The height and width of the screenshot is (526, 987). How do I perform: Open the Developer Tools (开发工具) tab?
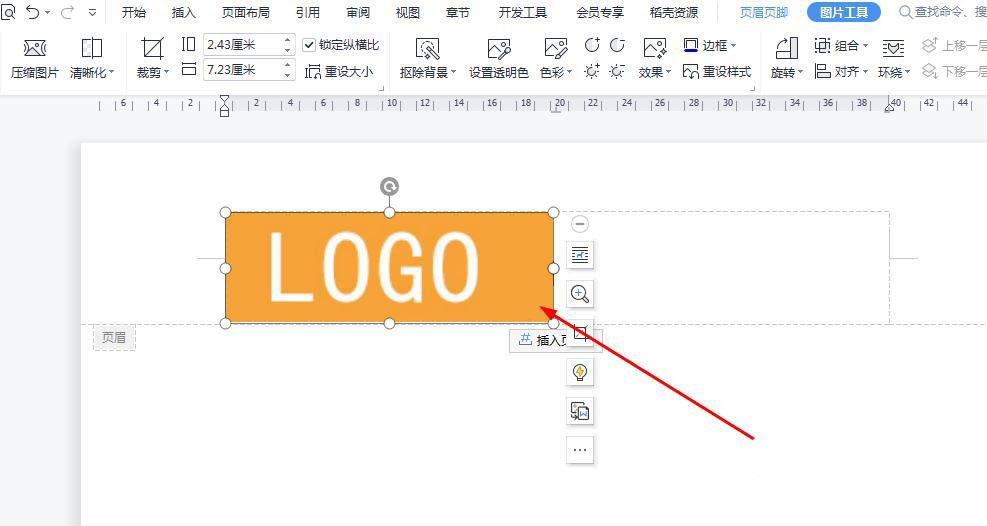(x=523, y=12)
